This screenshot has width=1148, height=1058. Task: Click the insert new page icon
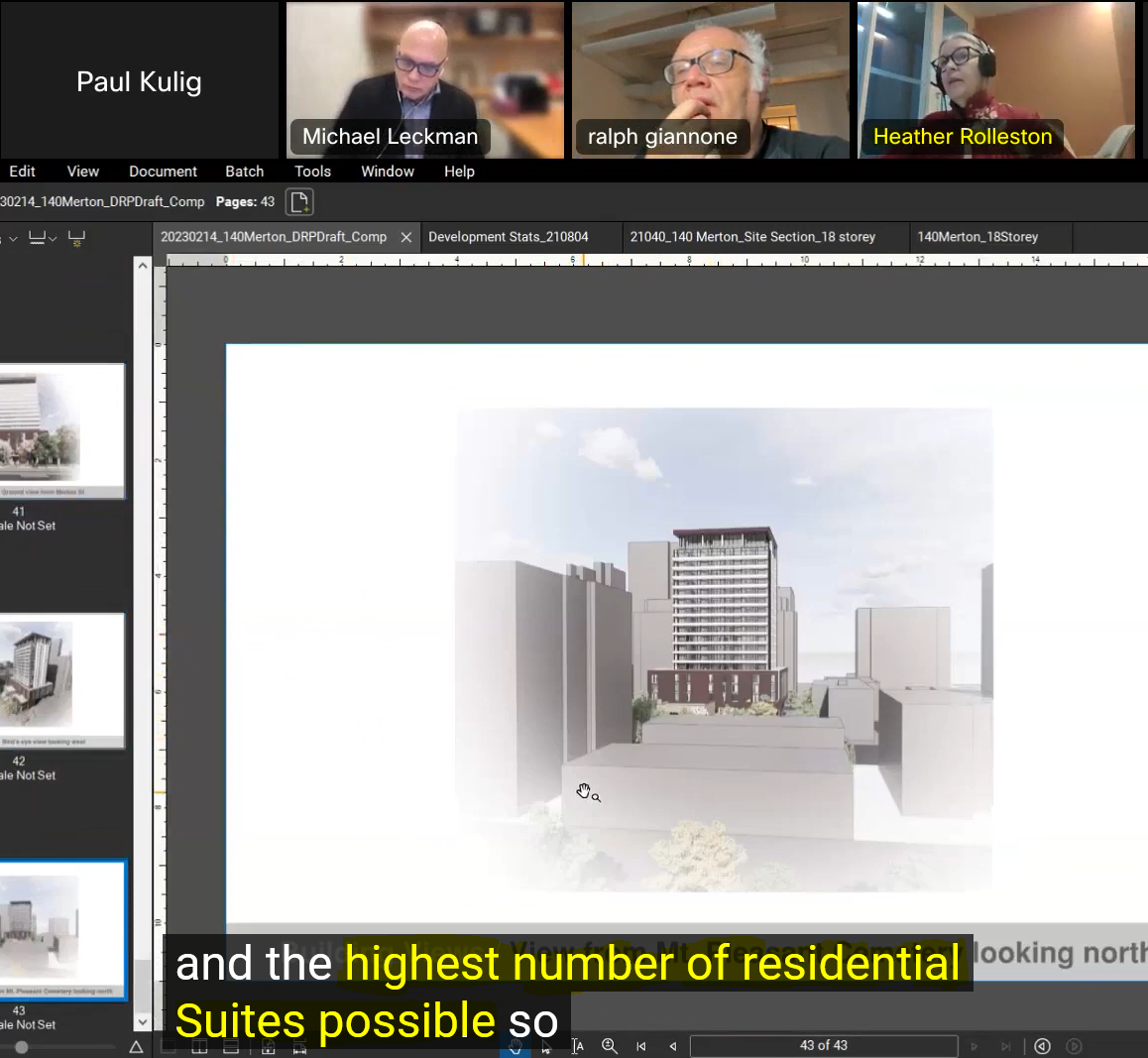(299, 202)
